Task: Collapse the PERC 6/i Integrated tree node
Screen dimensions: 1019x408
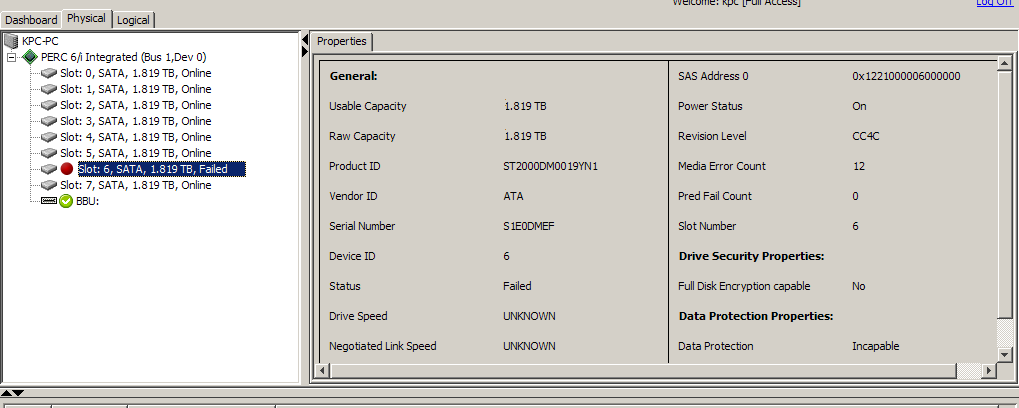Action: (11, 58)
